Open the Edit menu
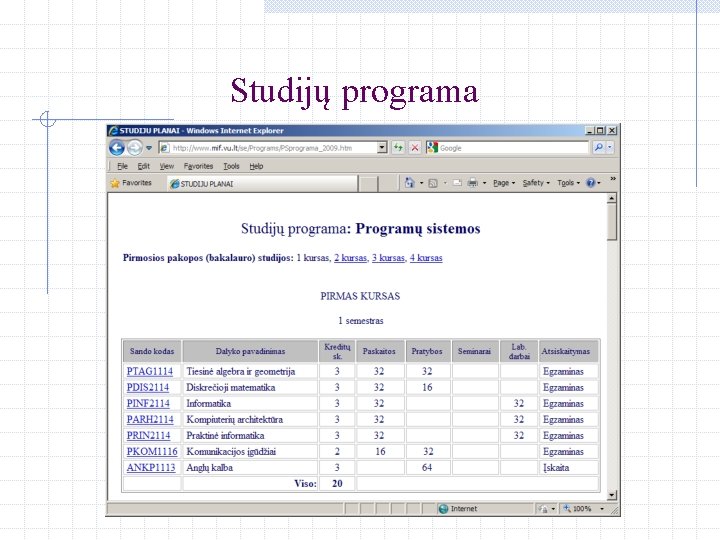The width and height of the screenshot is (720, 540). (144, 166)
